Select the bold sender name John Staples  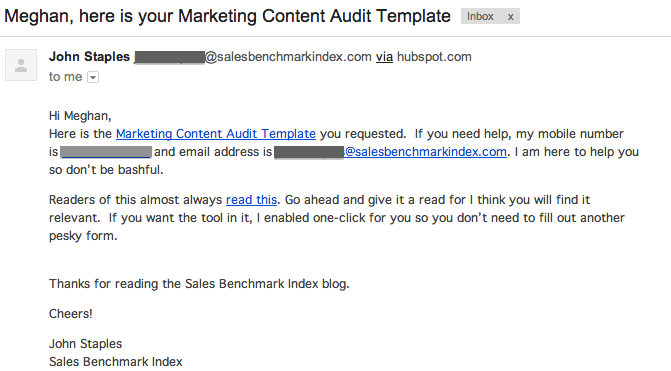click(89, 56)
